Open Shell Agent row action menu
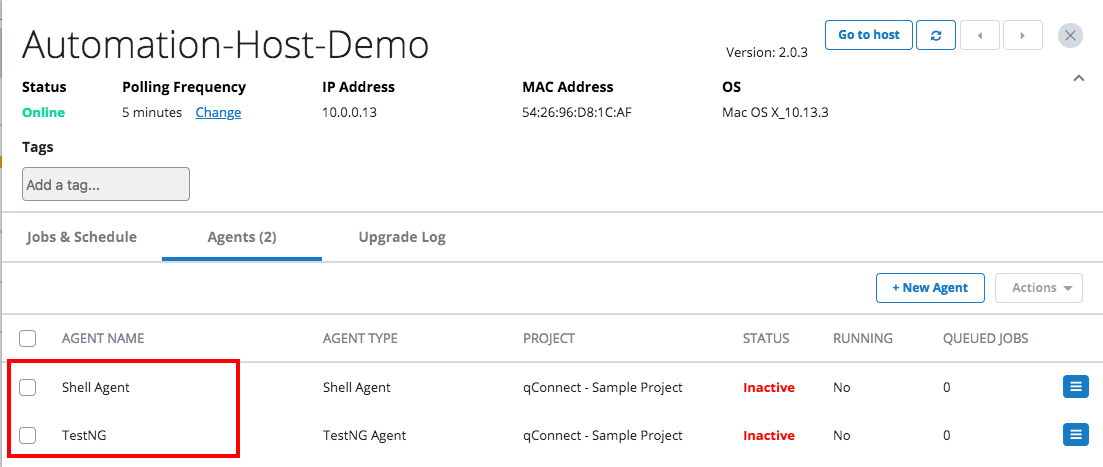 point(1075,386)
